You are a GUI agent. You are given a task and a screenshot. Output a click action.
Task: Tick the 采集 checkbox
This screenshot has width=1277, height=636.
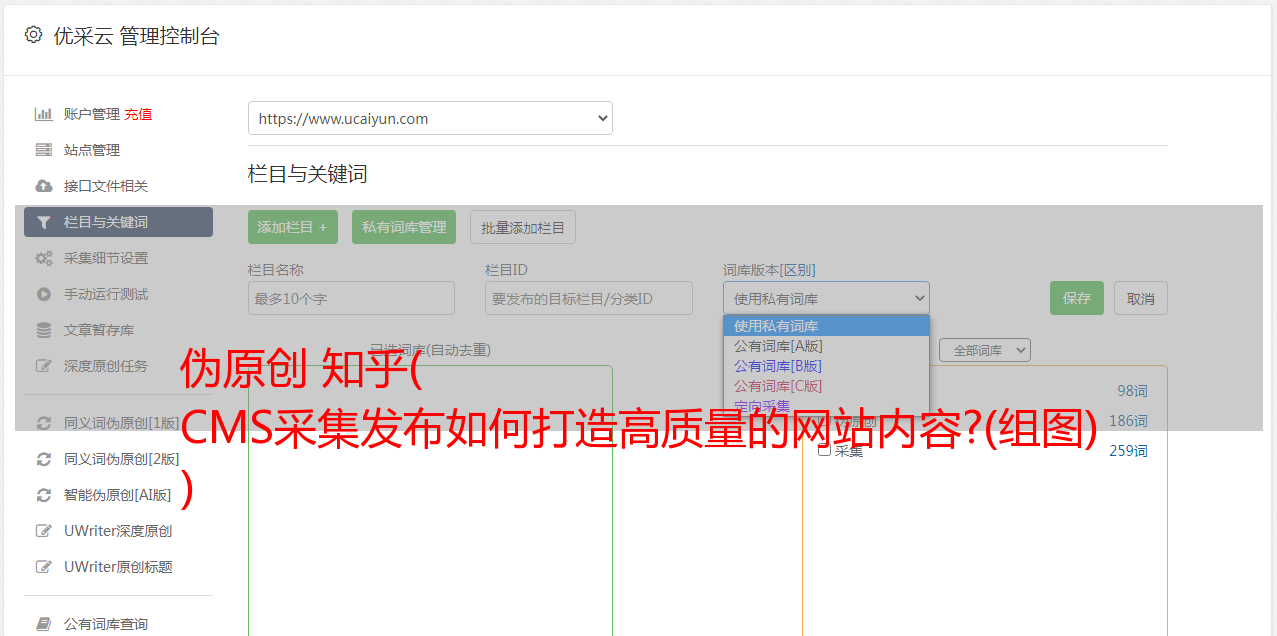[824, 450]
